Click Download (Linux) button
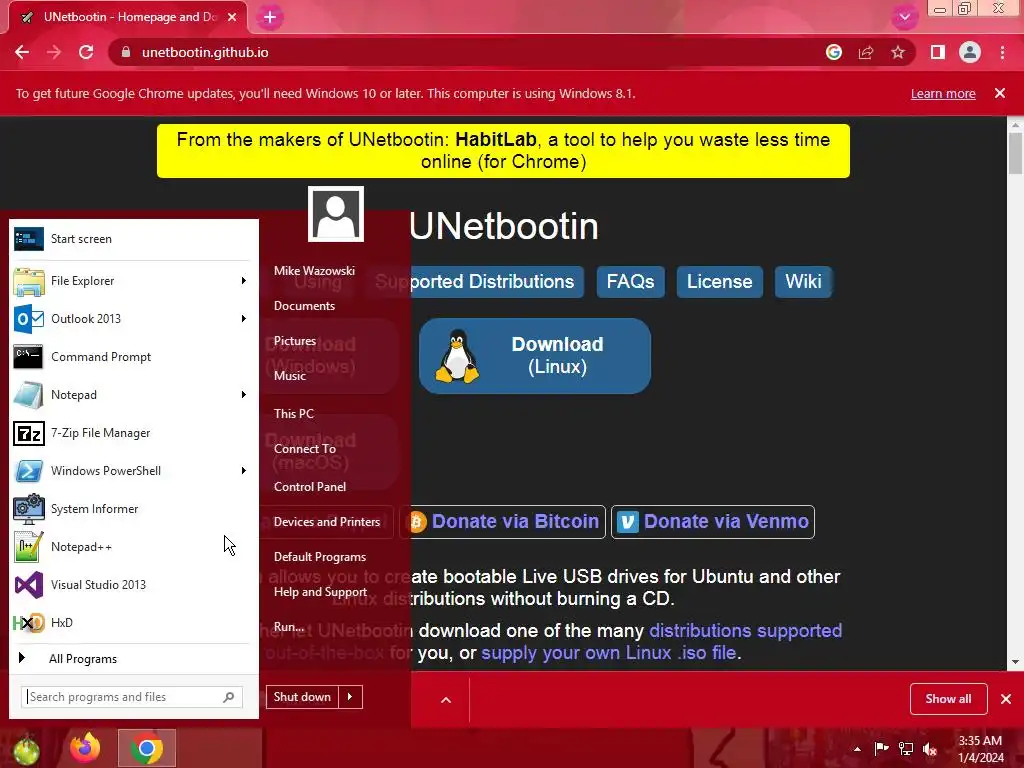The image size is (1024, 768). pos(535,356)
